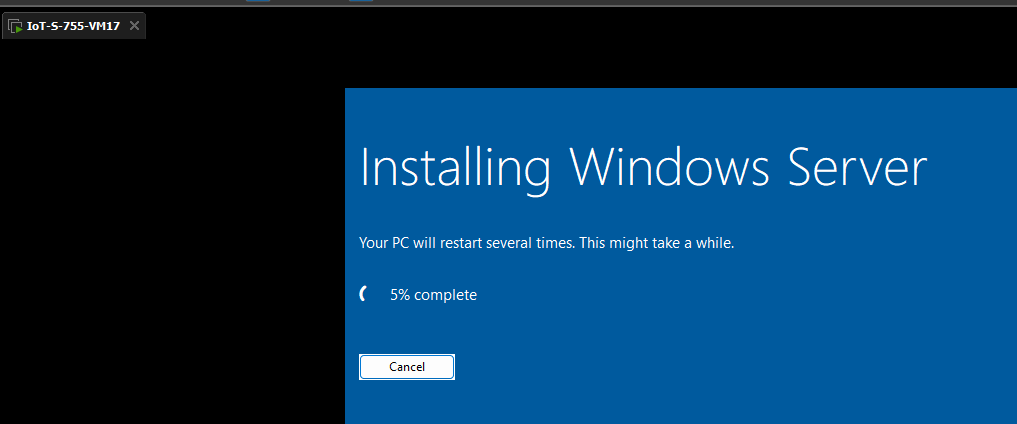Click the "Your PC will restart several times" message
1017x424 pixels.
[x=546, y=244]
